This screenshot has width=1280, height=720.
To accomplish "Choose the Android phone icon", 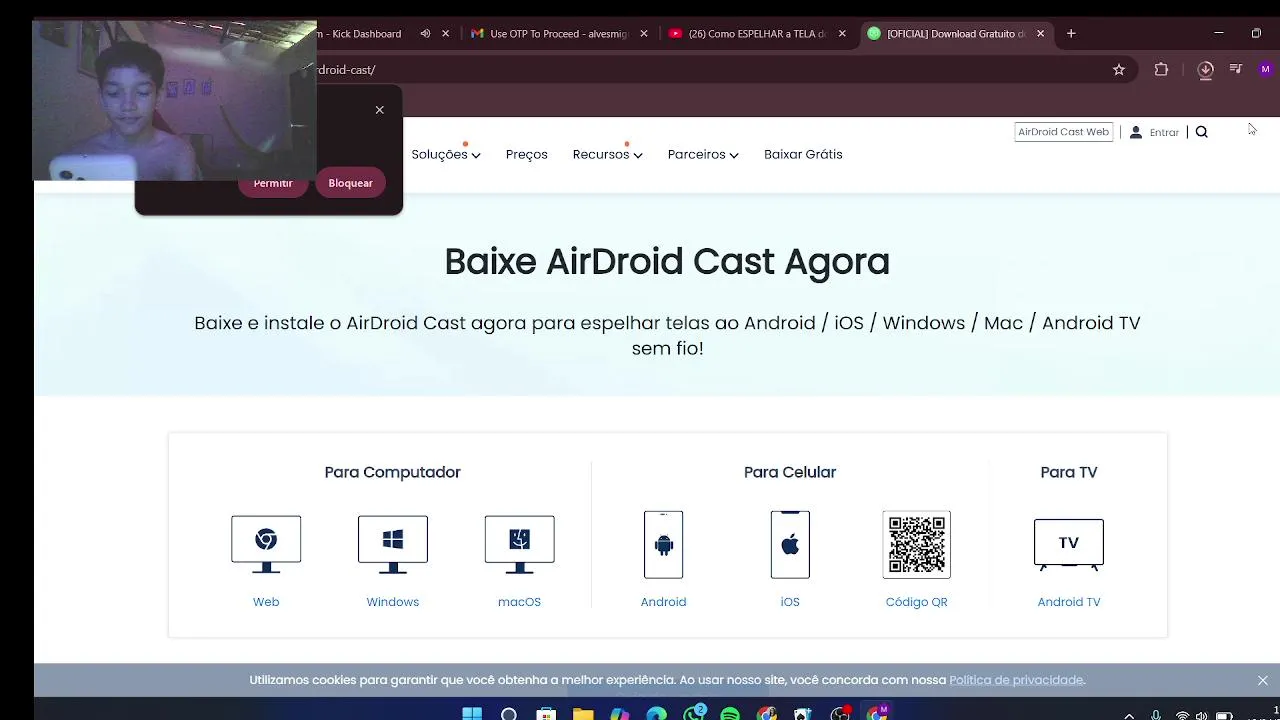I will click(x=664, y=544).
